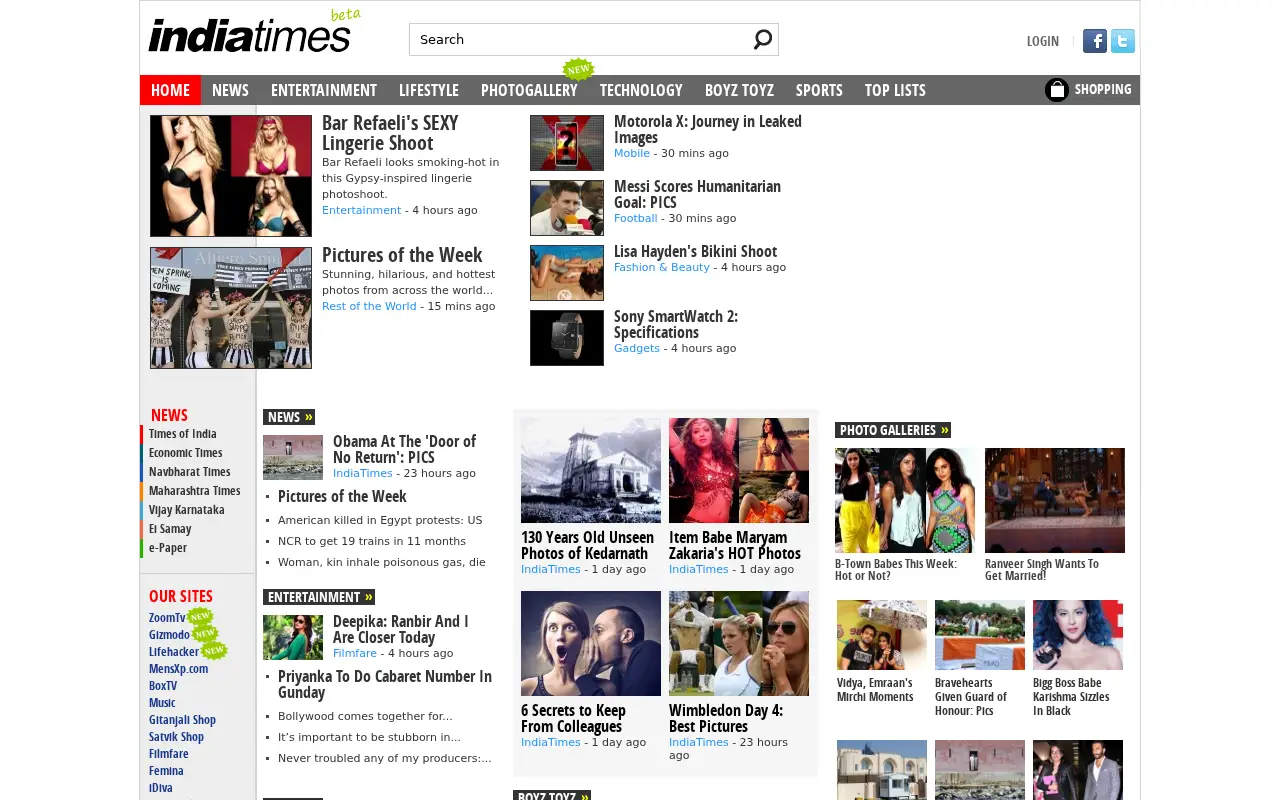
Task: Open the ENTERTAINMENT navigation tab
Action: [x=324, y=90]
